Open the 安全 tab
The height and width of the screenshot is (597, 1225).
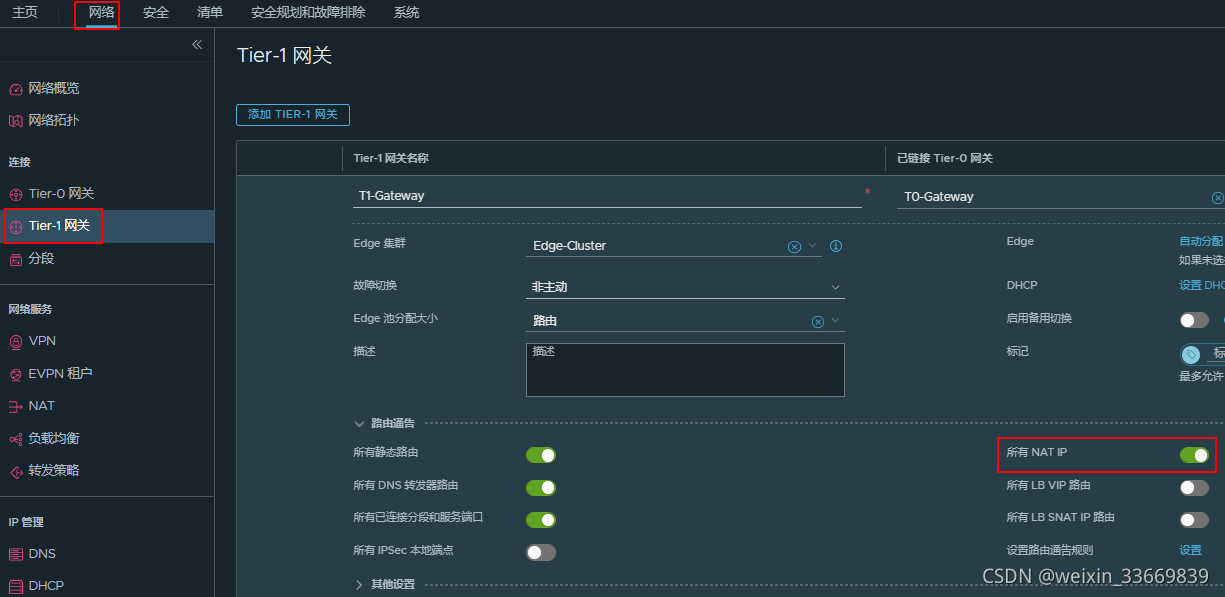[x=155, y=13]
